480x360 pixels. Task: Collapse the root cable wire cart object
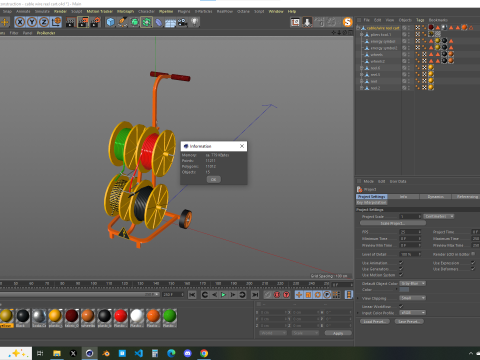pos(358,28)
